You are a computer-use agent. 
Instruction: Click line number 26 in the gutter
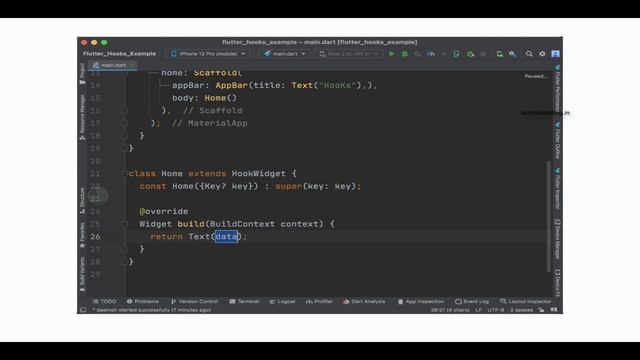pos(95,237)
